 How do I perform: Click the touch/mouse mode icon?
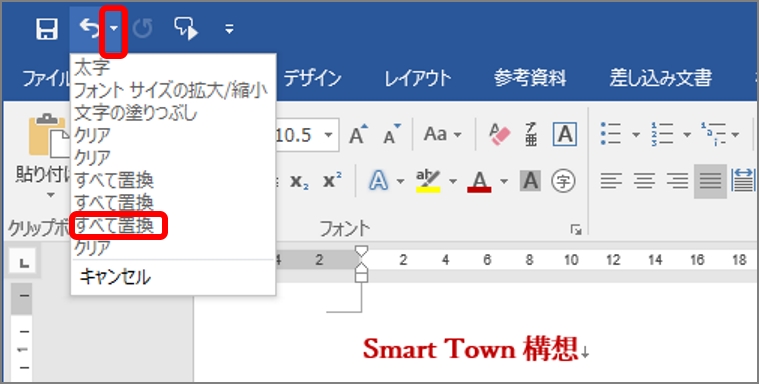pos(186,29)
